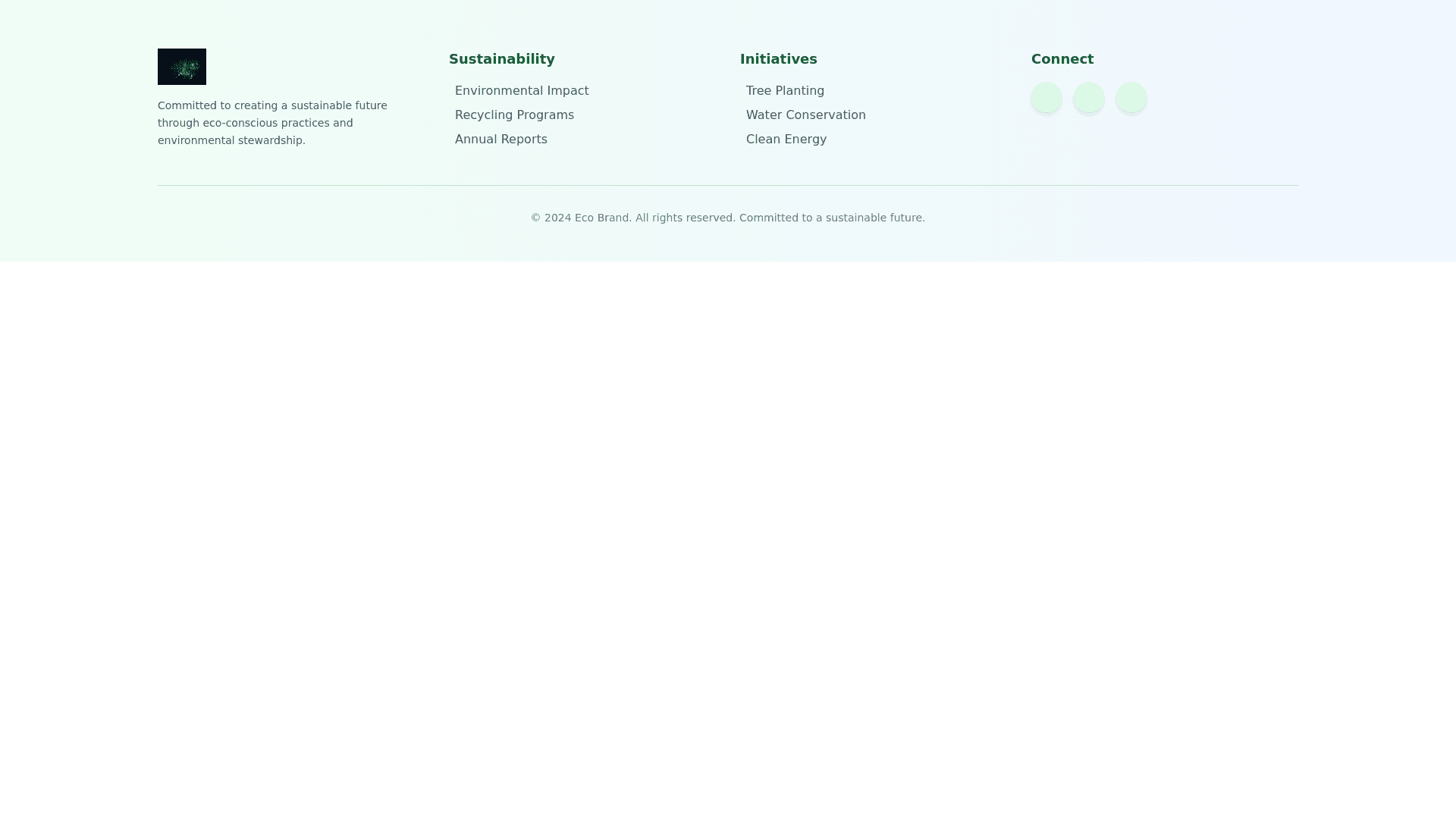Click "Eco Brand" in copyright line
This screenshot has width=1456, height=819.
pos(602,218)
